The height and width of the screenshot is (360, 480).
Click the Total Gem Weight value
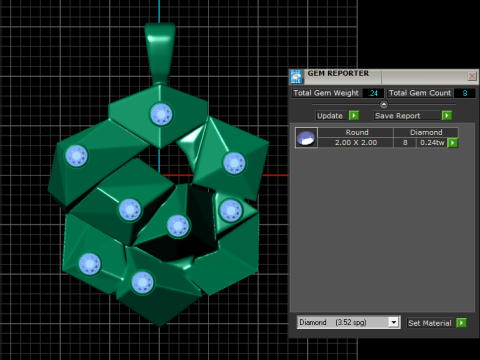click(x=373, y=93)
